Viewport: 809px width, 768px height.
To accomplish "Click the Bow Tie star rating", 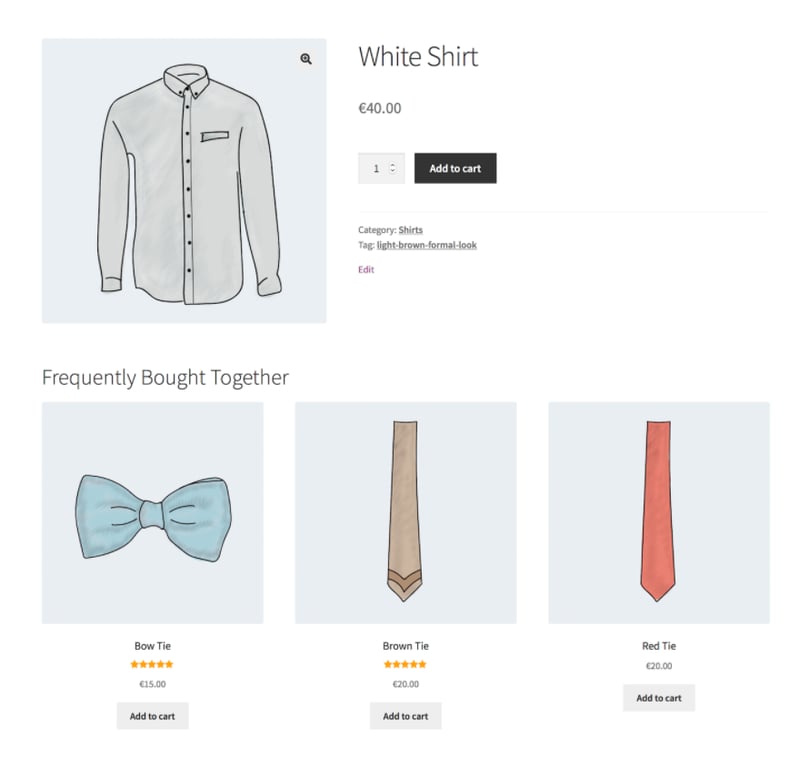I will click(x=151, y=663).
